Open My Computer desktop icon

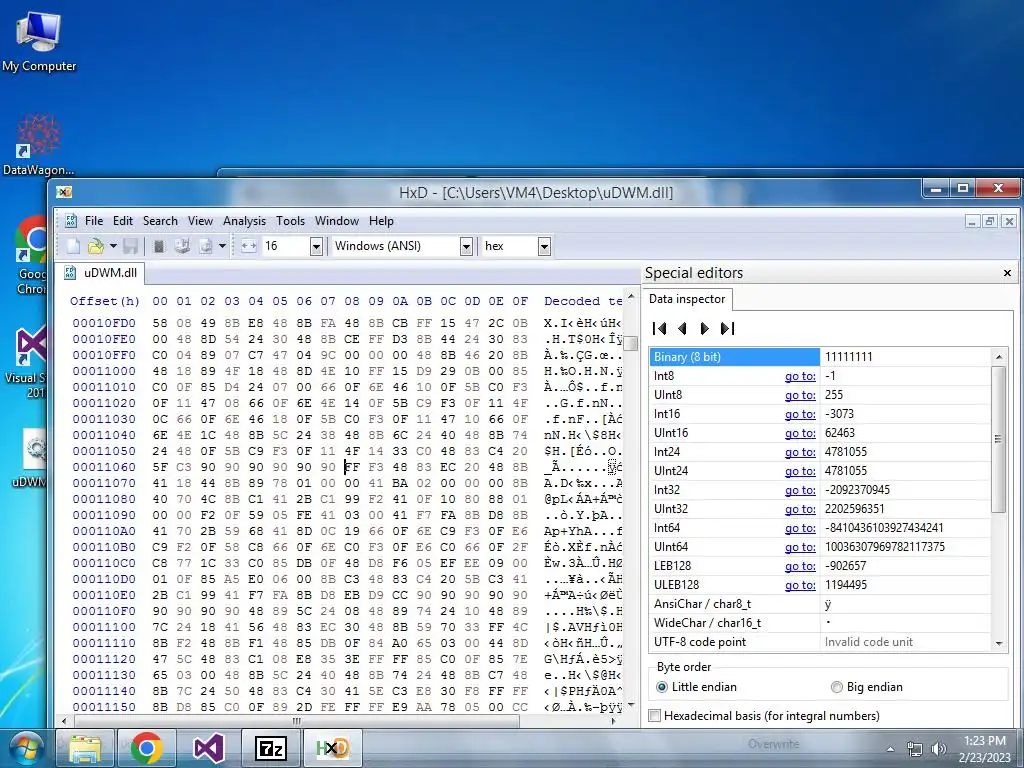point(39,41)
